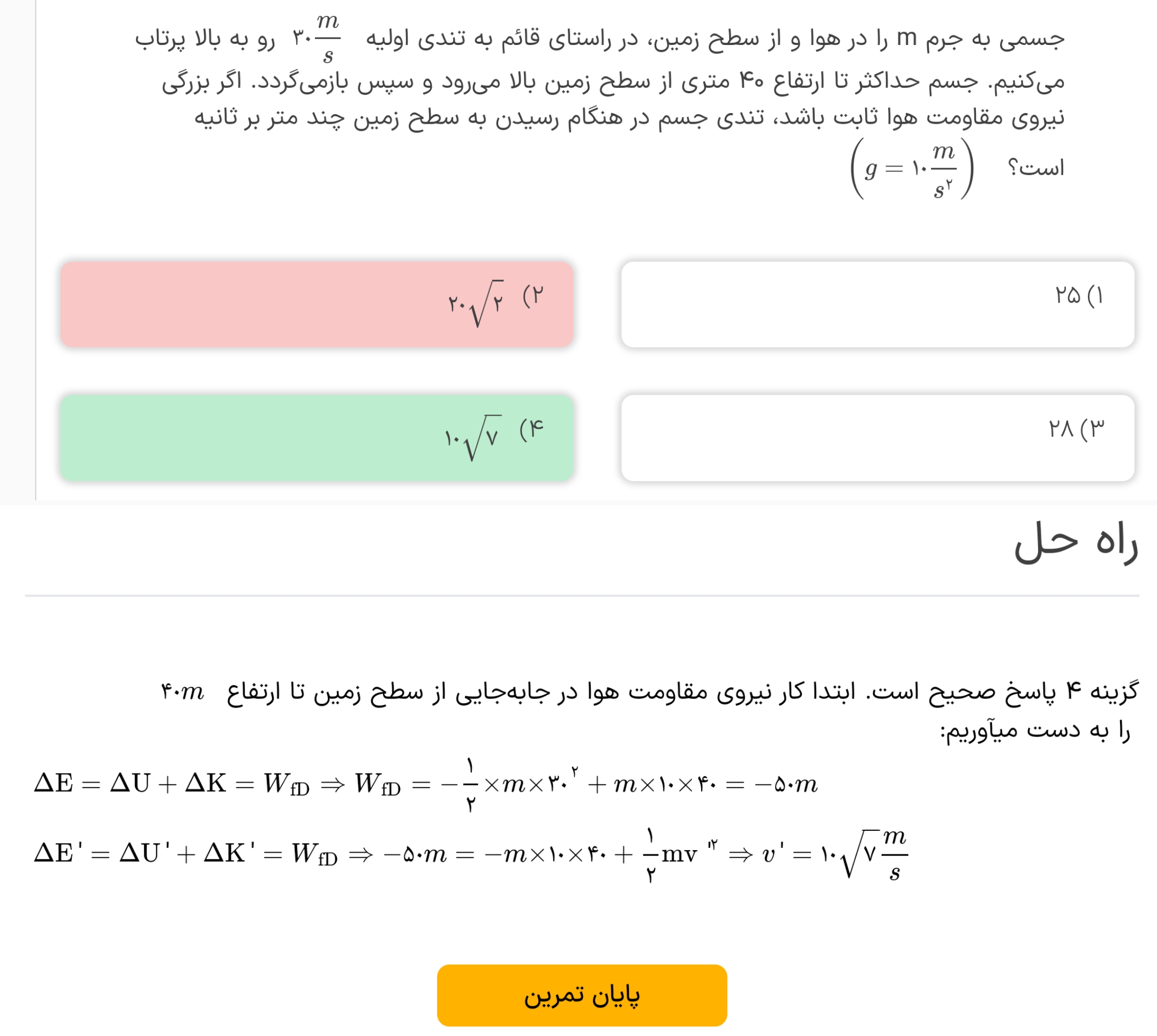
Task: Select answer option 1 with value ۲۵
Action: coord(876,304)
